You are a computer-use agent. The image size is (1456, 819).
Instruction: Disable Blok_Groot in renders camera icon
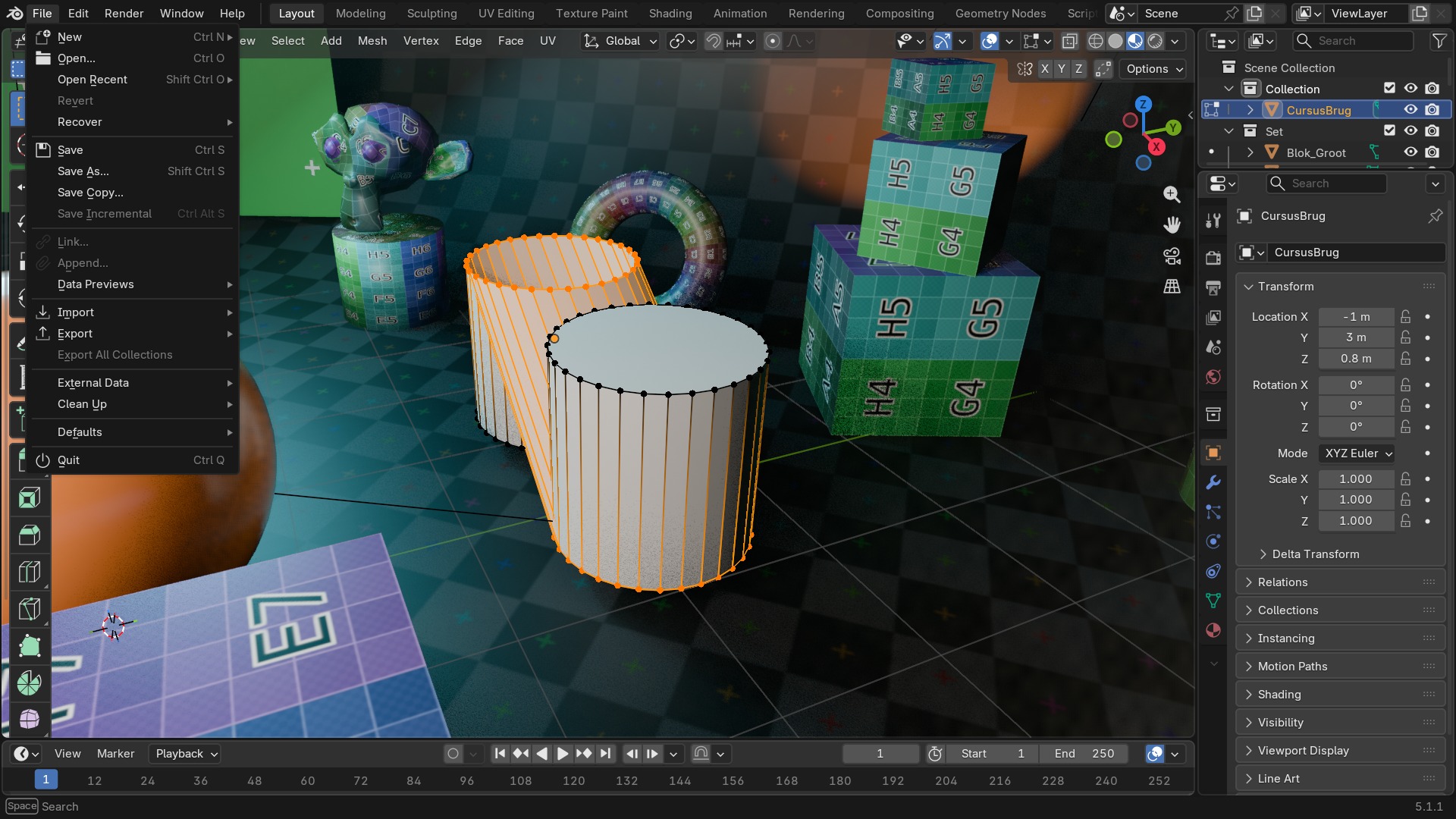pyautogui.click(x=1432, y=152)
